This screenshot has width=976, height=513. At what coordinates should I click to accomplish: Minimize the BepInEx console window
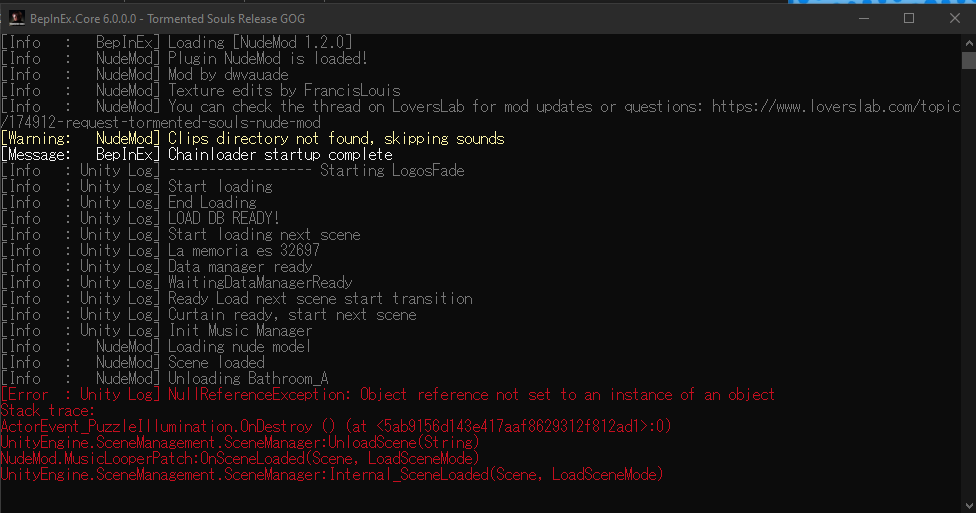point(863,19)
